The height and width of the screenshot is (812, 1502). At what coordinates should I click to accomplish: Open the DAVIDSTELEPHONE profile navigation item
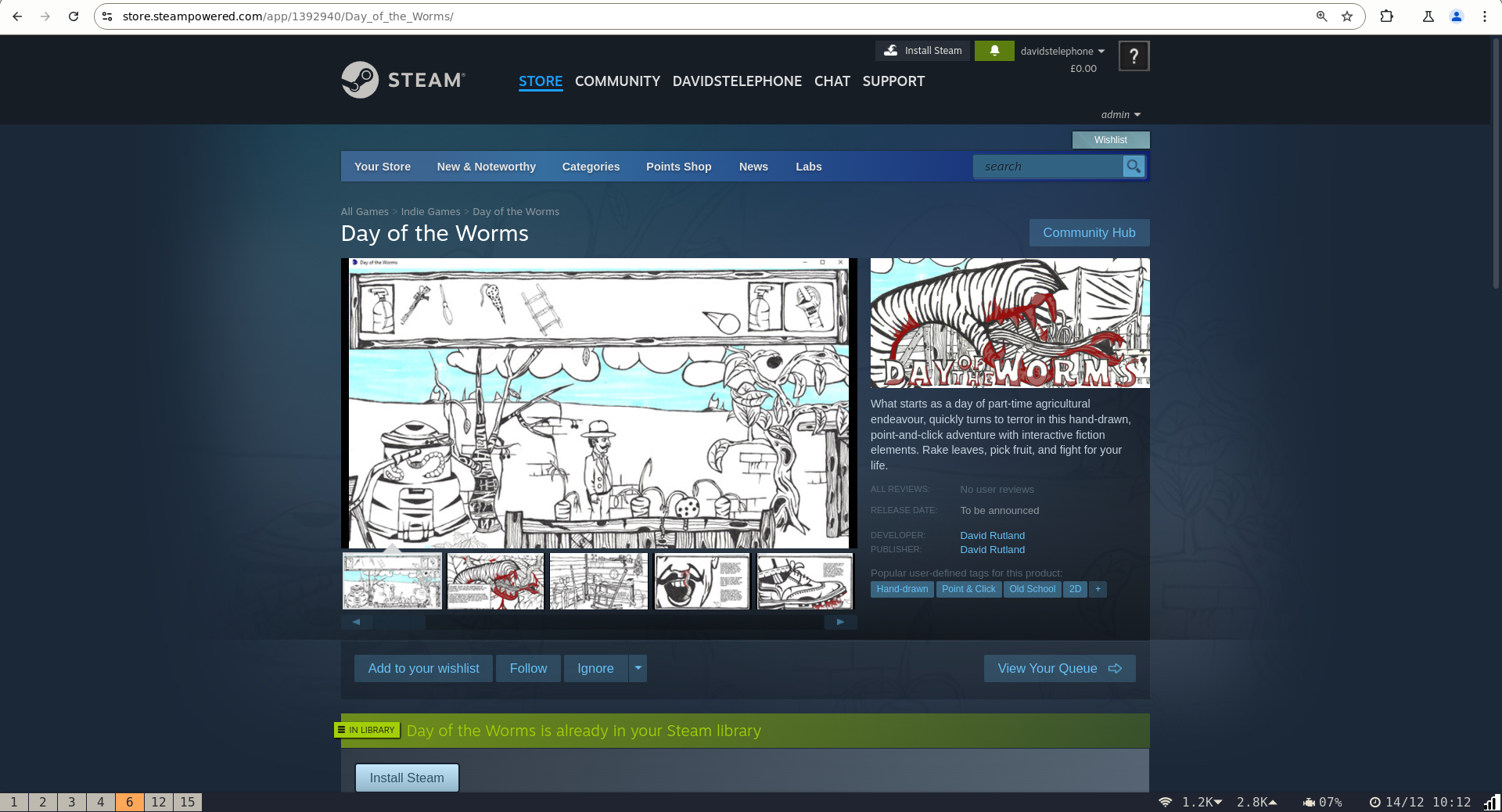(737, 81)
